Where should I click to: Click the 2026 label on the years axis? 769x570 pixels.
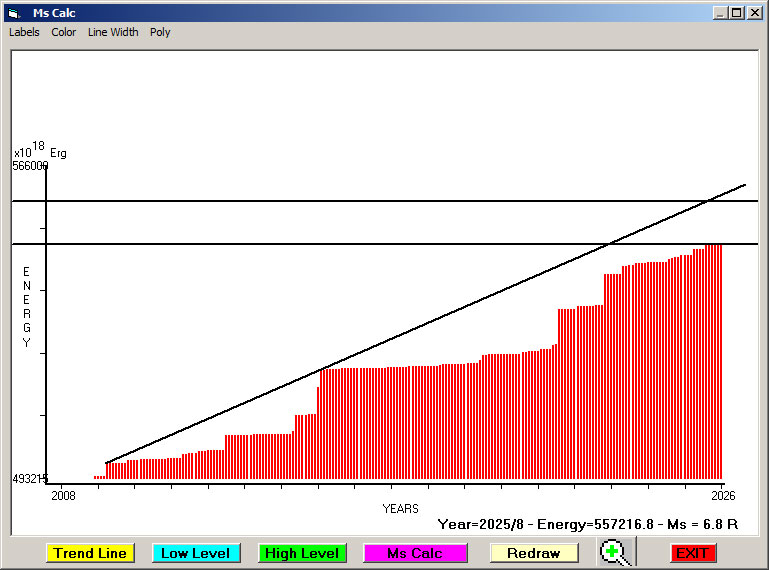point(722,495)
